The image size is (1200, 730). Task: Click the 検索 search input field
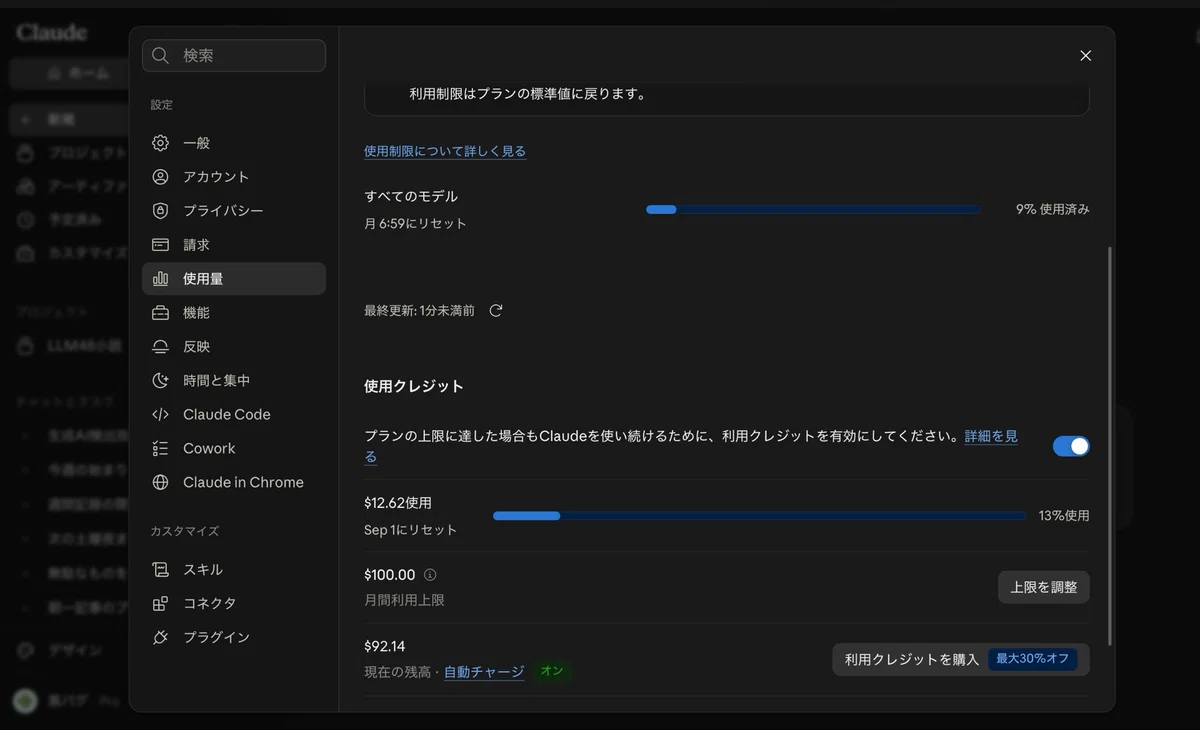pos(234,56)
